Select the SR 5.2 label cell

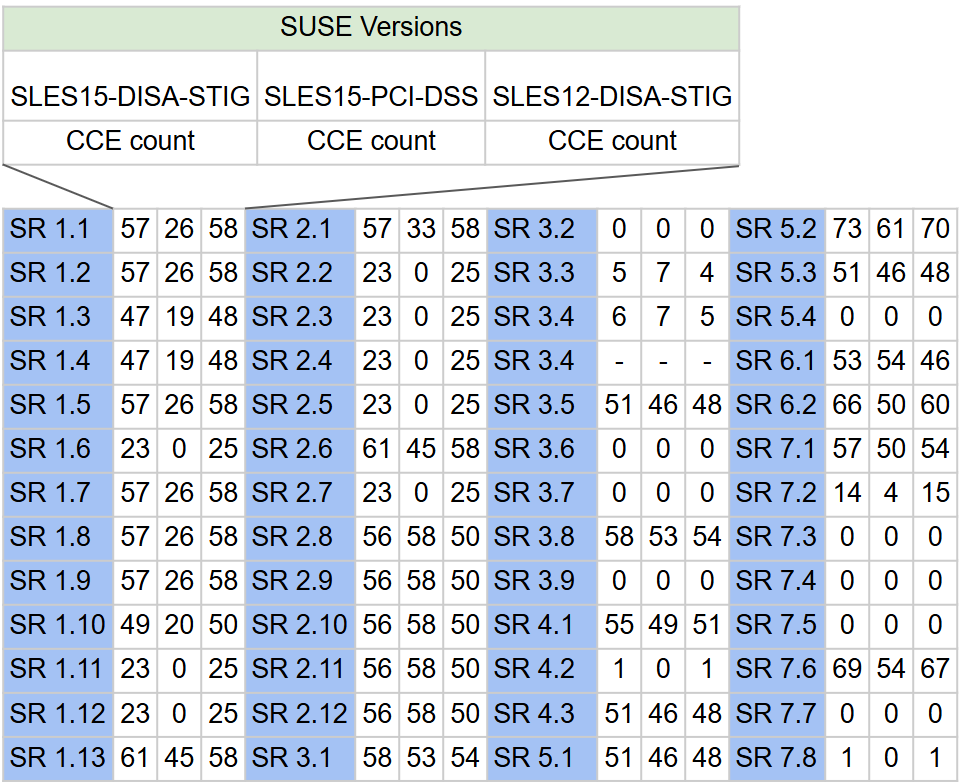pos(777,229)
